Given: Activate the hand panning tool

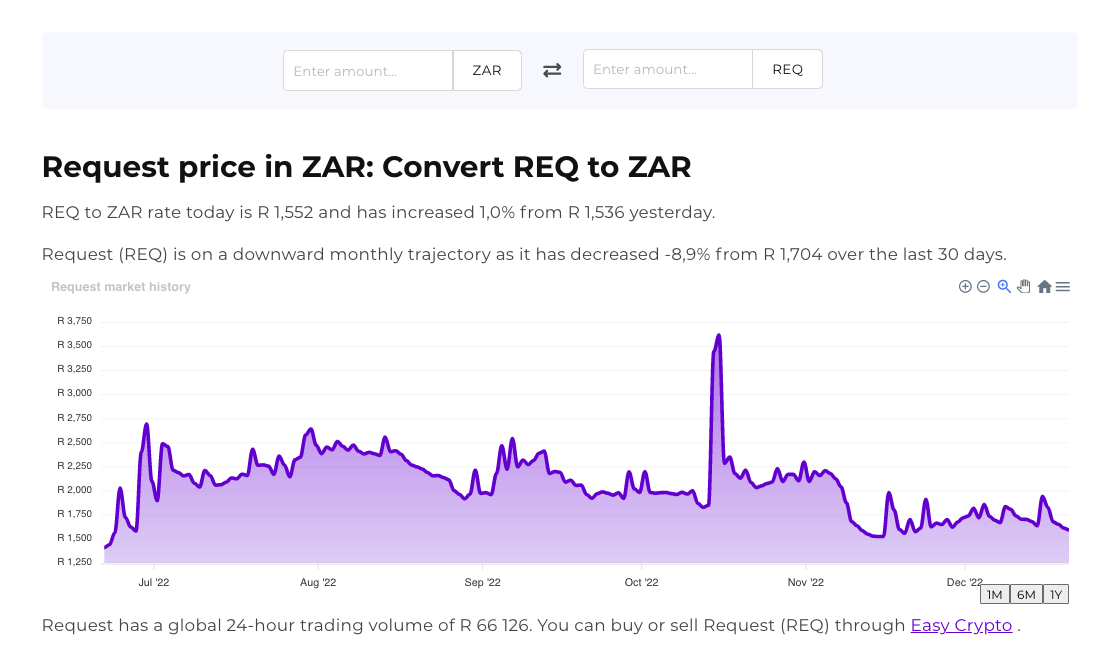Looking at the screenshot, I should (1024, 287).
